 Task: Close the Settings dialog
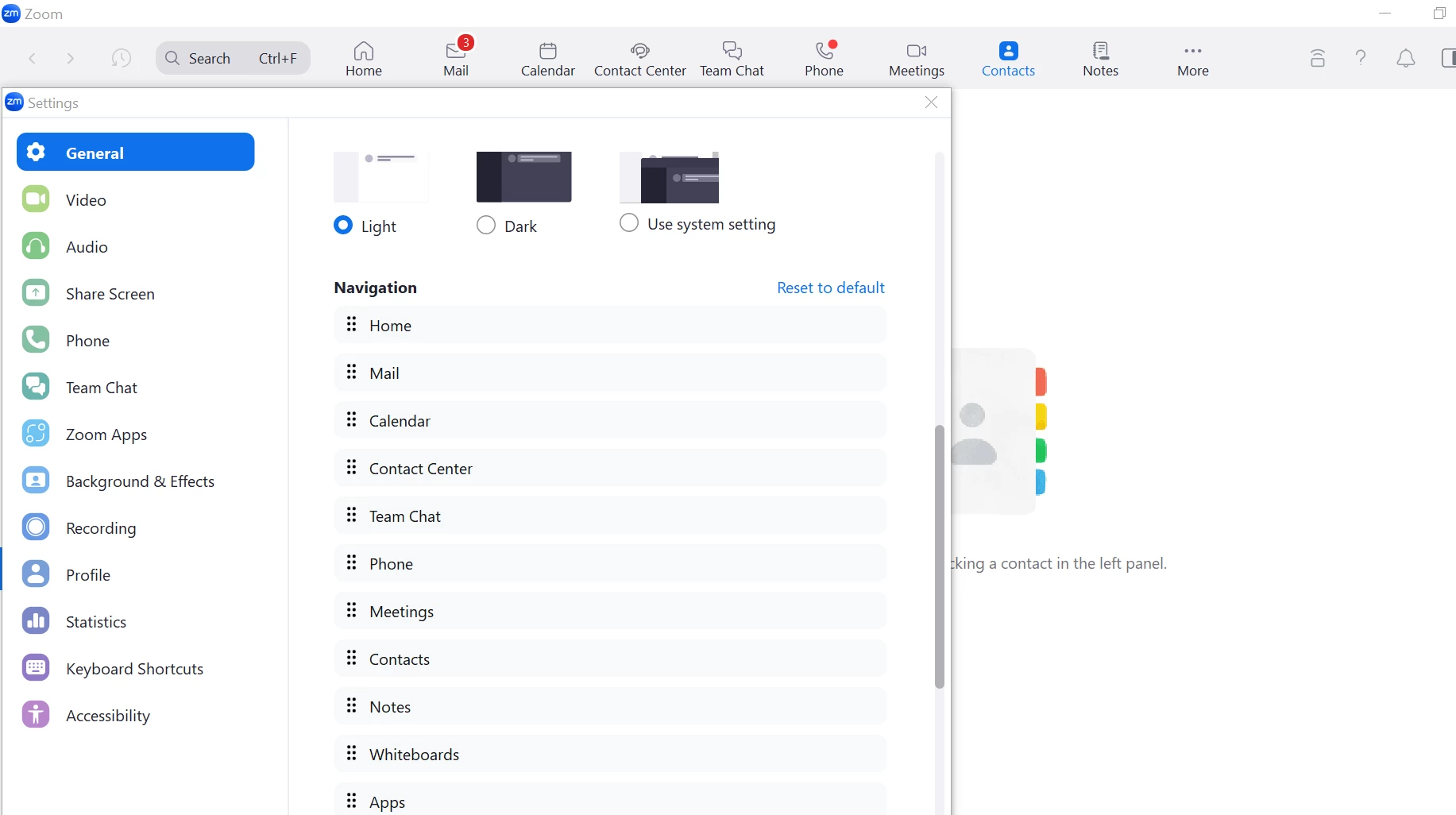coord(932,102)
